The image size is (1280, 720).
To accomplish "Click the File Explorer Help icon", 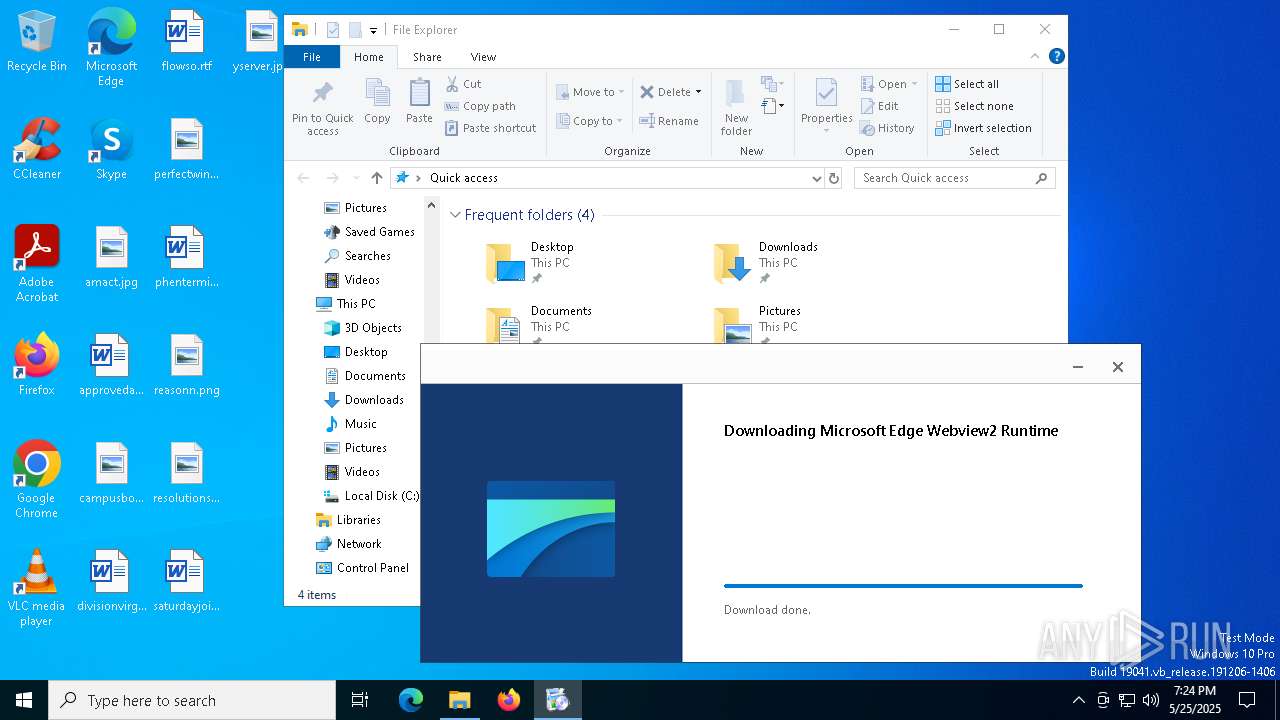I will point(1056,56).
